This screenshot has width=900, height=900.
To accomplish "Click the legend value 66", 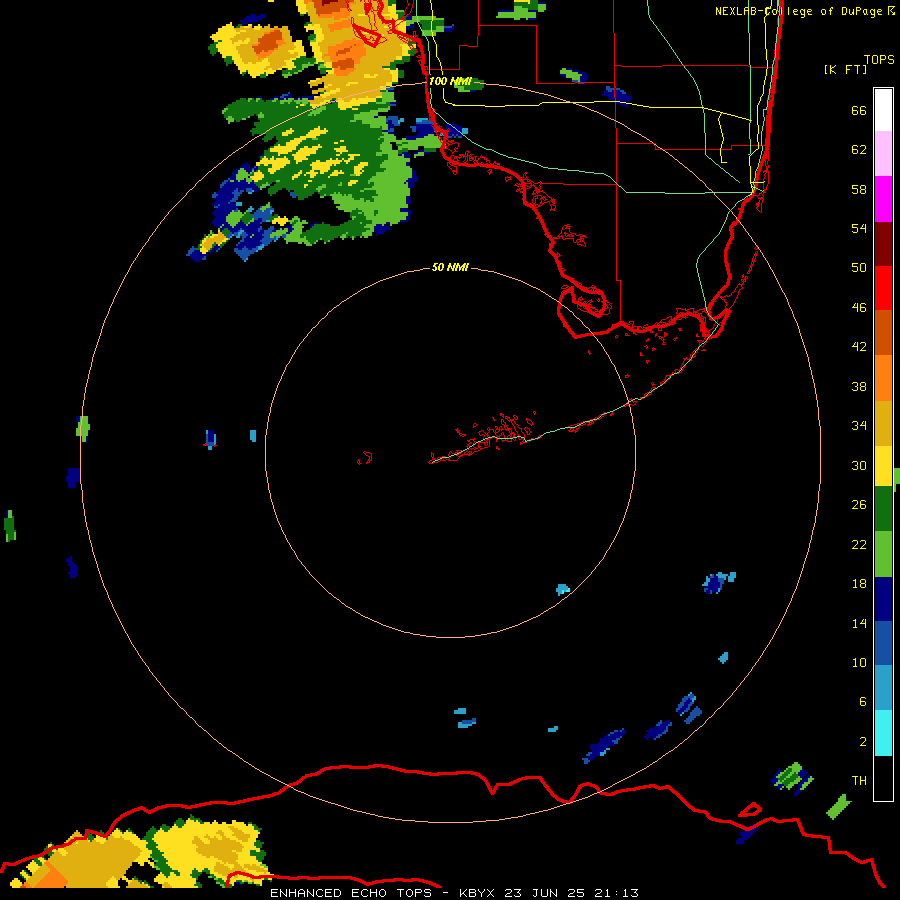I will (859, 111).
